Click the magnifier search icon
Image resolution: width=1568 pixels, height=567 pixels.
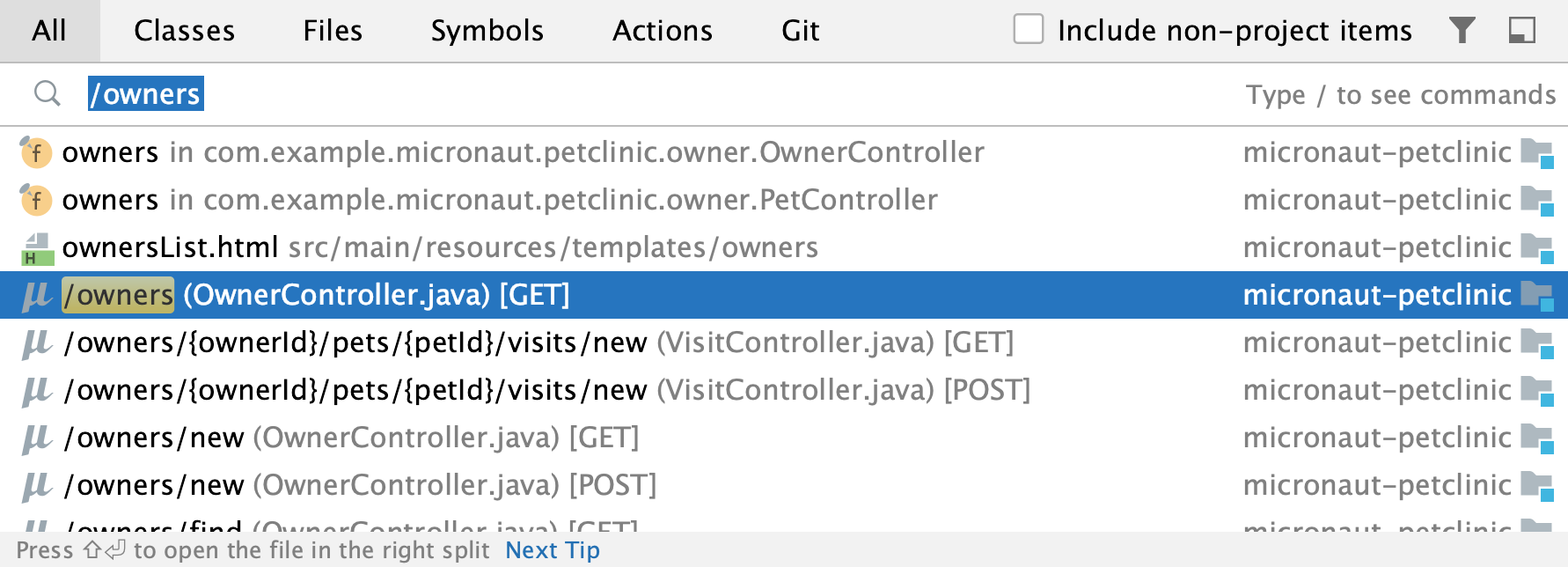[48, 93]
